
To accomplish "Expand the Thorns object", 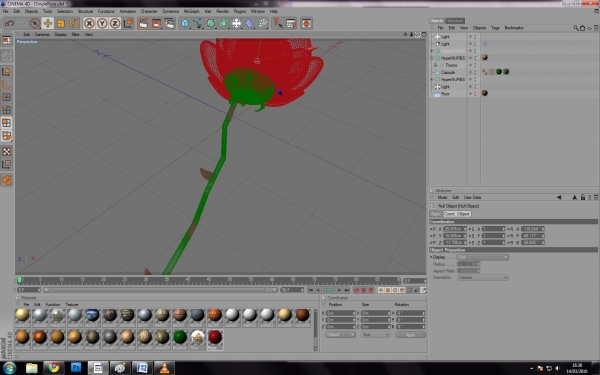I will coord(435,65).
